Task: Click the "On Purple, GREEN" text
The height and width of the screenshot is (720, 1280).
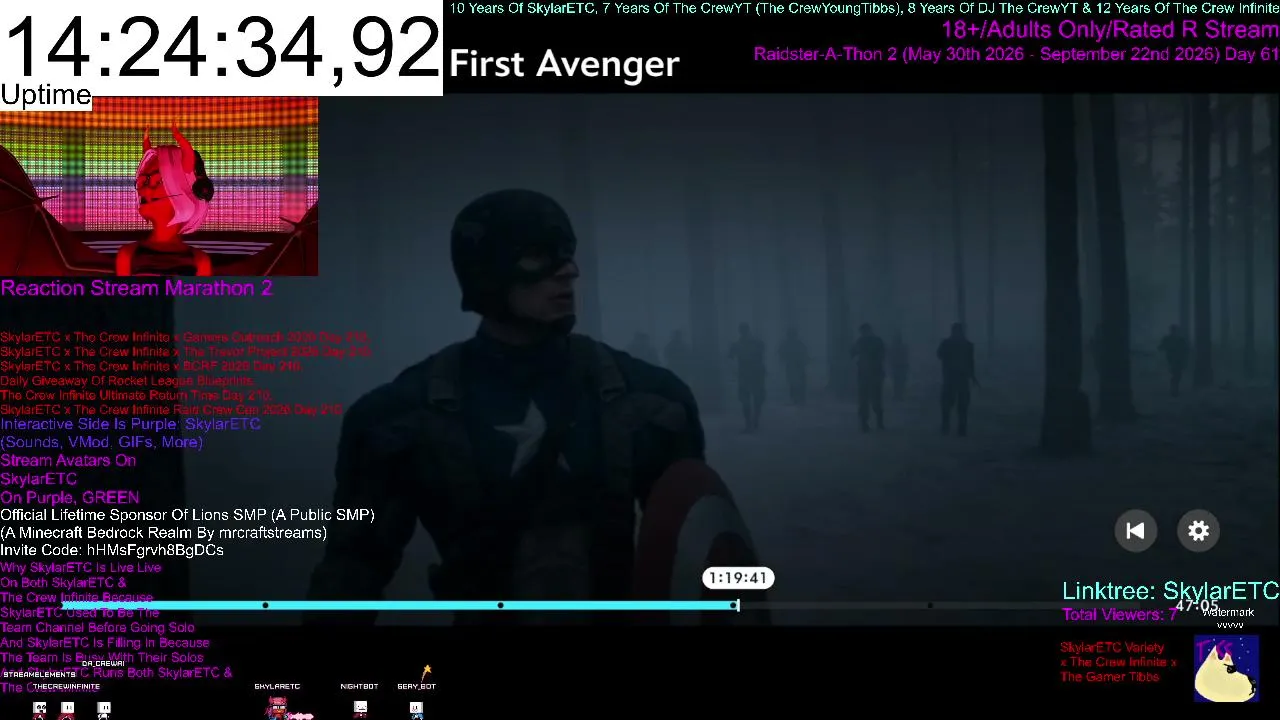Action: tap(70, 497)
